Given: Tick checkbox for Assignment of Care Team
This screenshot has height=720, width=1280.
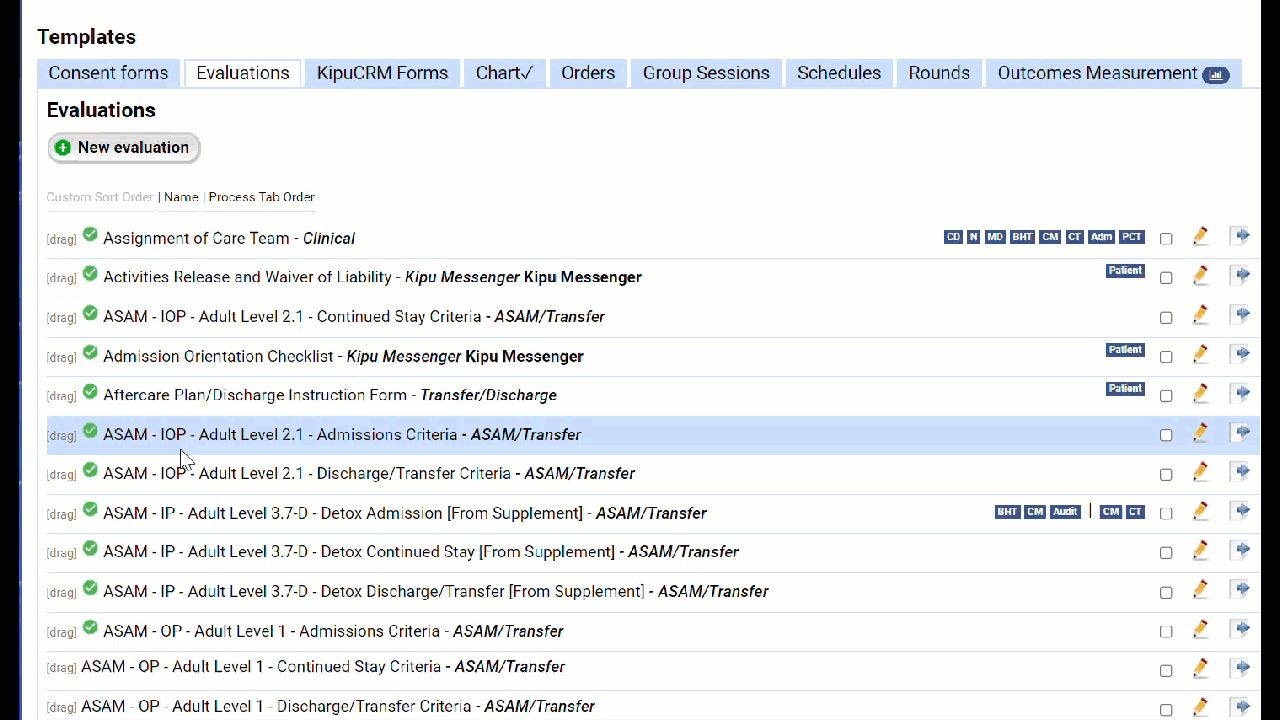Looking at the screenshot, I should click(1166, 239).
